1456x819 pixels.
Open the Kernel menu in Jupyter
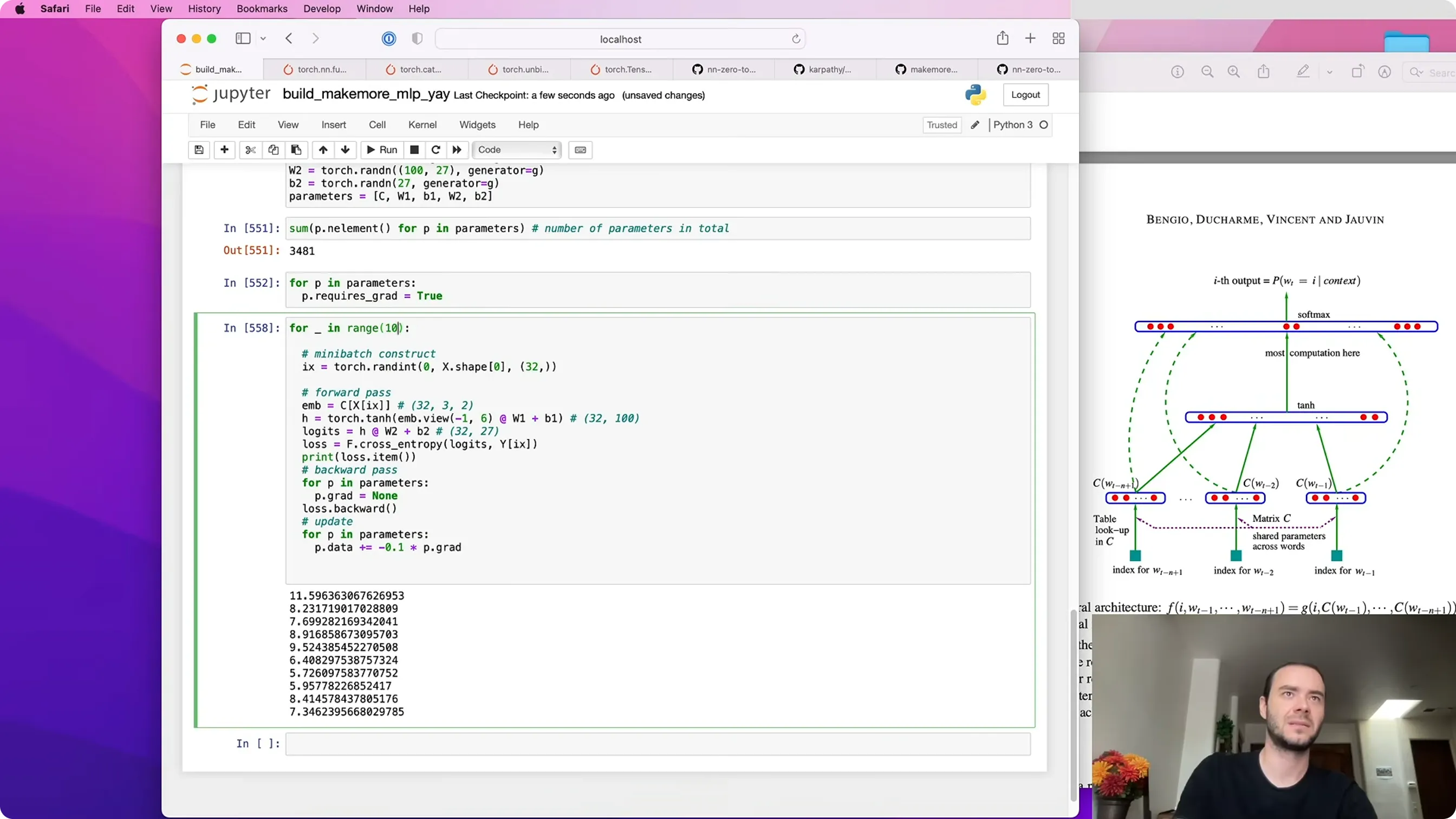coord(422,125)
